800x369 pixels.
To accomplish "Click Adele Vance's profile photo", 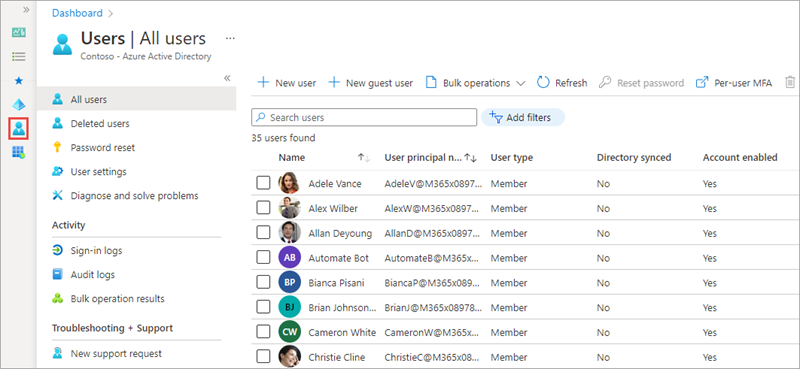I will [x=289, y=183].
